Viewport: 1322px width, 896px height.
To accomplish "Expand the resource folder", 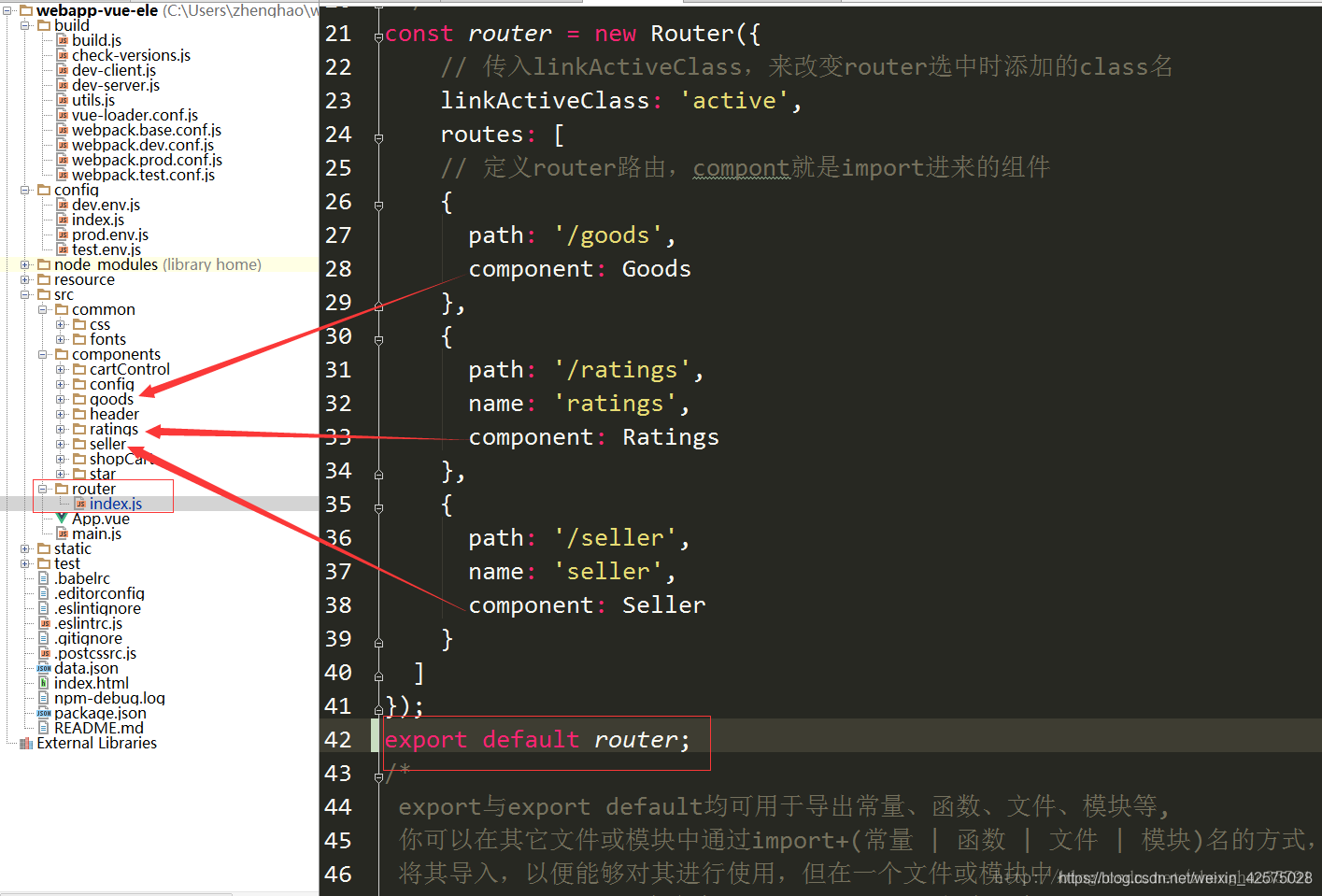I will (25, 279).
